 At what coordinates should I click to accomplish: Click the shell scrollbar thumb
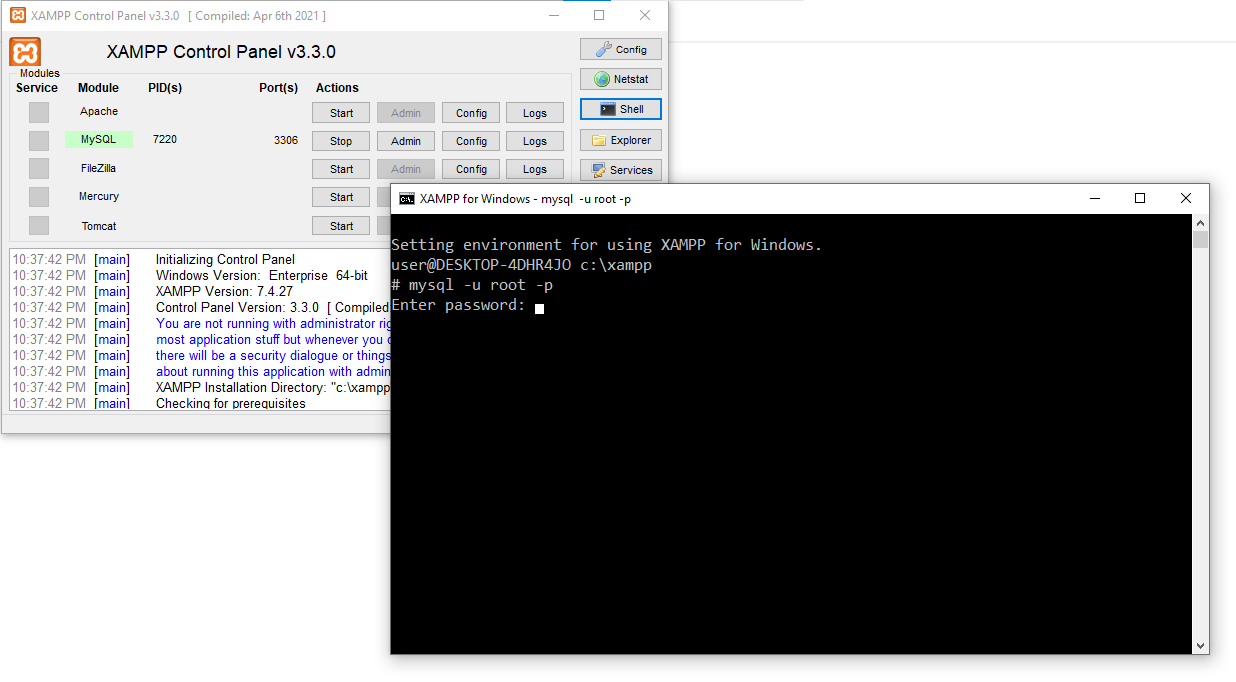tap(1201, 238)
